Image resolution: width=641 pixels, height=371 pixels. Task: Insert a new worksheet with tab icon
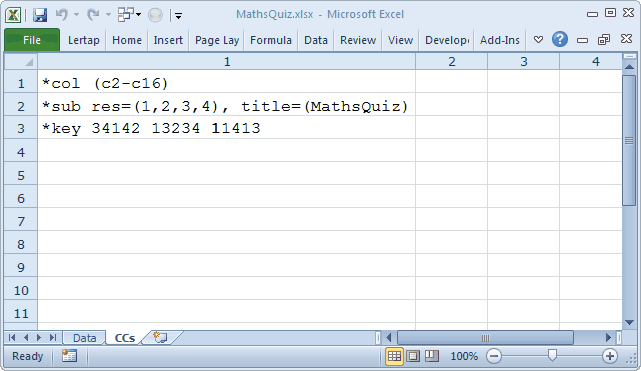coord(160,337)
